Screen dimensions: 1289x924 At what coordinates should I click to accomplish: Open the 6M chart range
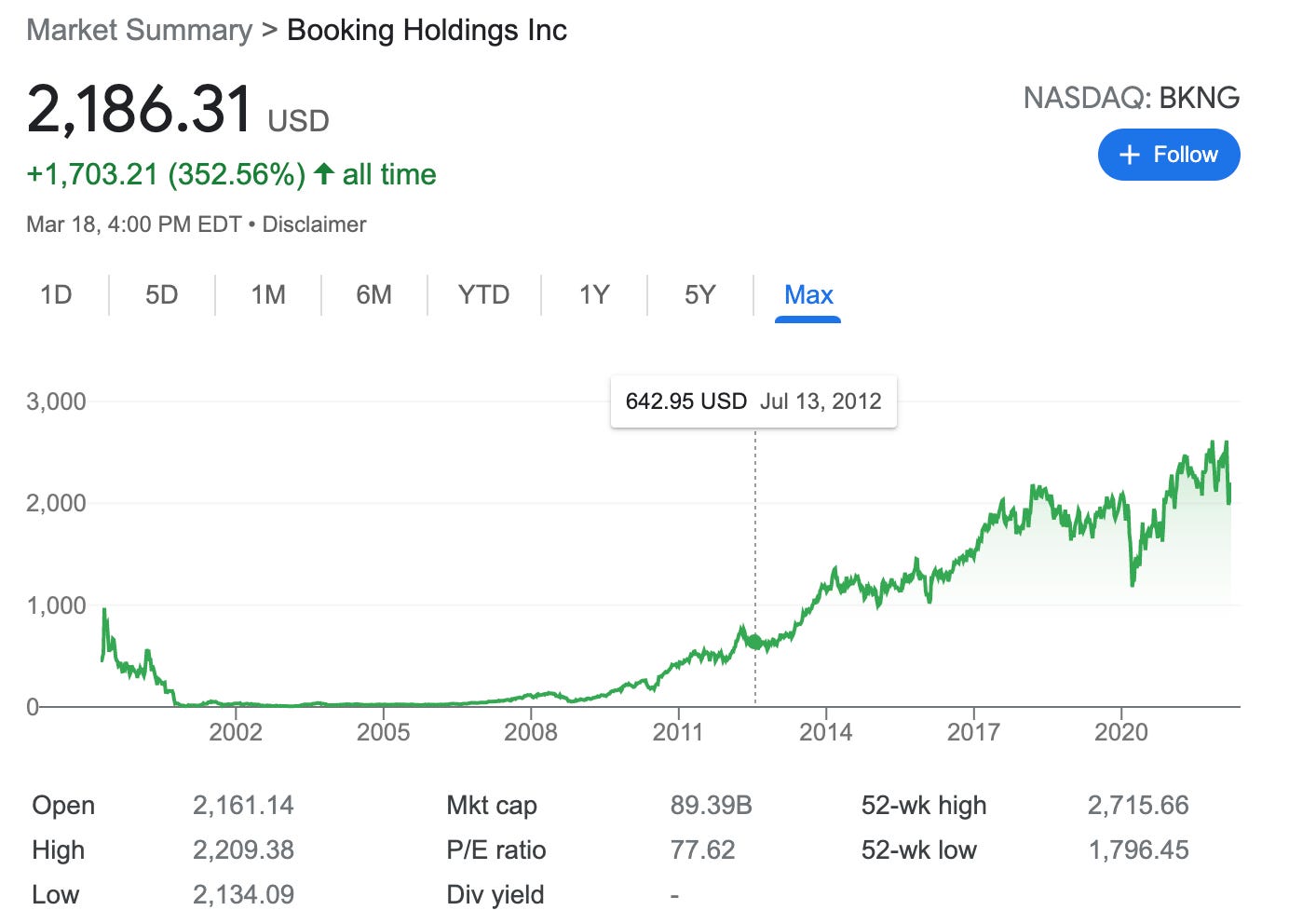[373, 295]
